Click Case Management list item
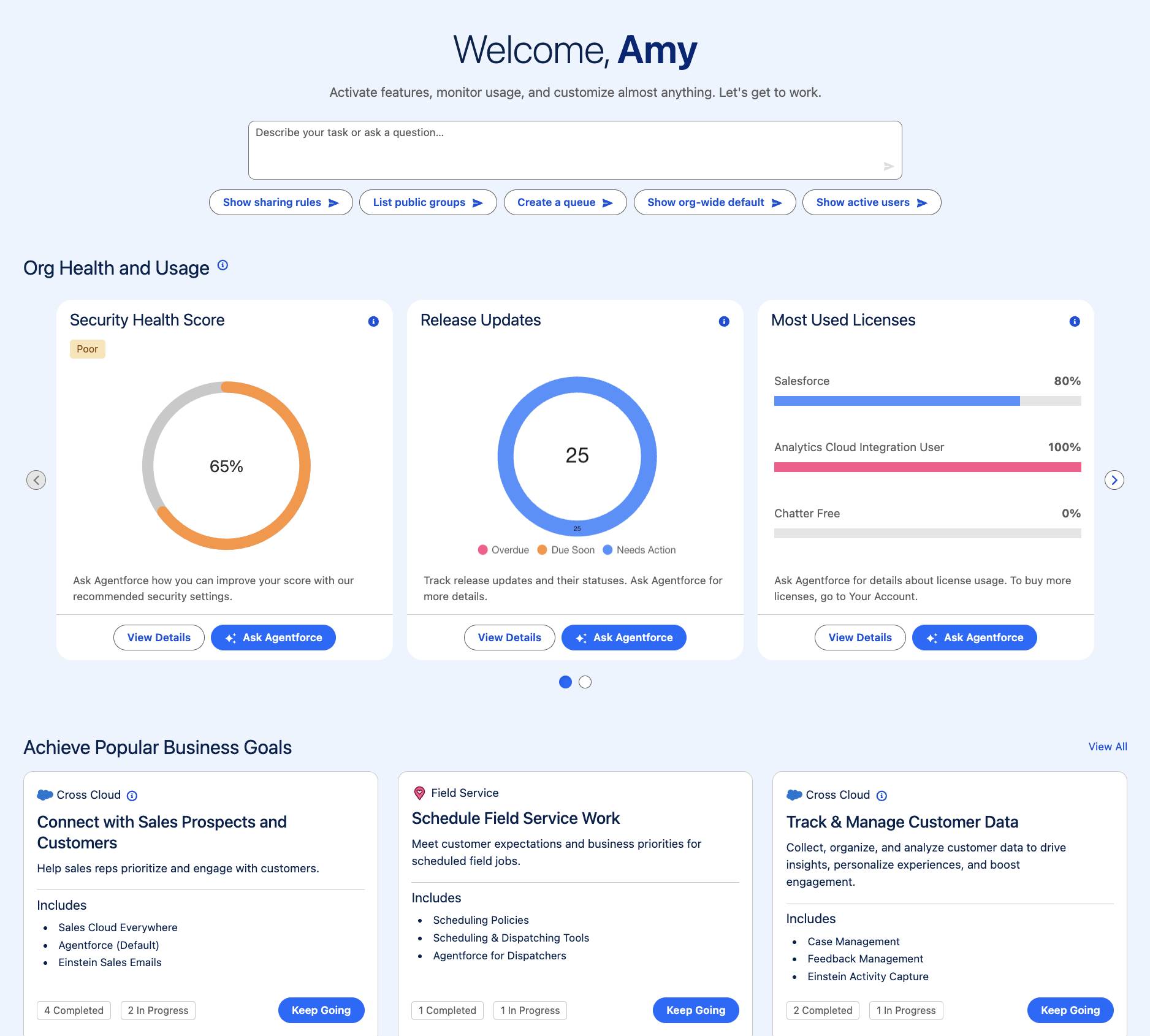The width and height of the screenshot is (1150, 1036). tap(853, 942)
